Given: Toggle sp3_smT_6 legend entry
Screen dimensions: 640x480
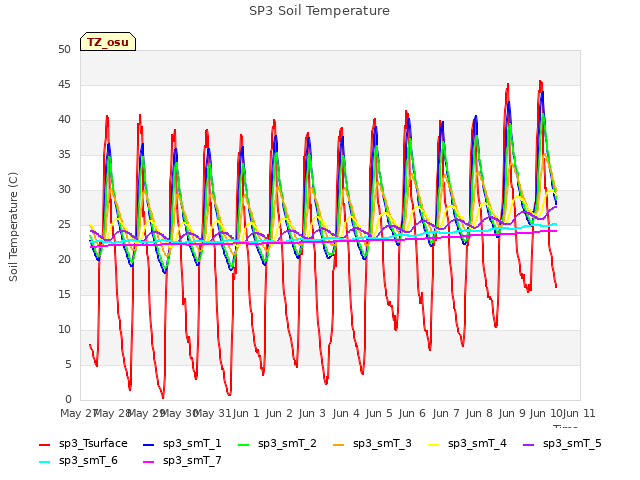Looking at the screenshot, I should tap(78, 461).
